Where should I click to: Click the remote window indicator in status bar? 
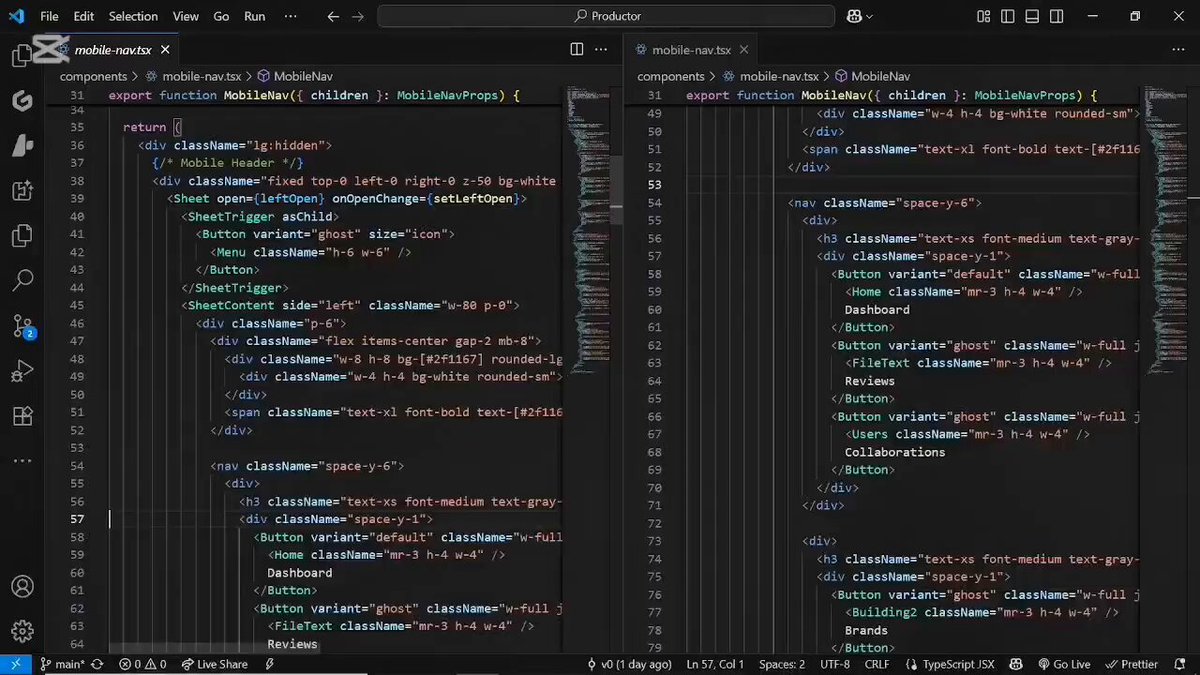tap(15, 664)
